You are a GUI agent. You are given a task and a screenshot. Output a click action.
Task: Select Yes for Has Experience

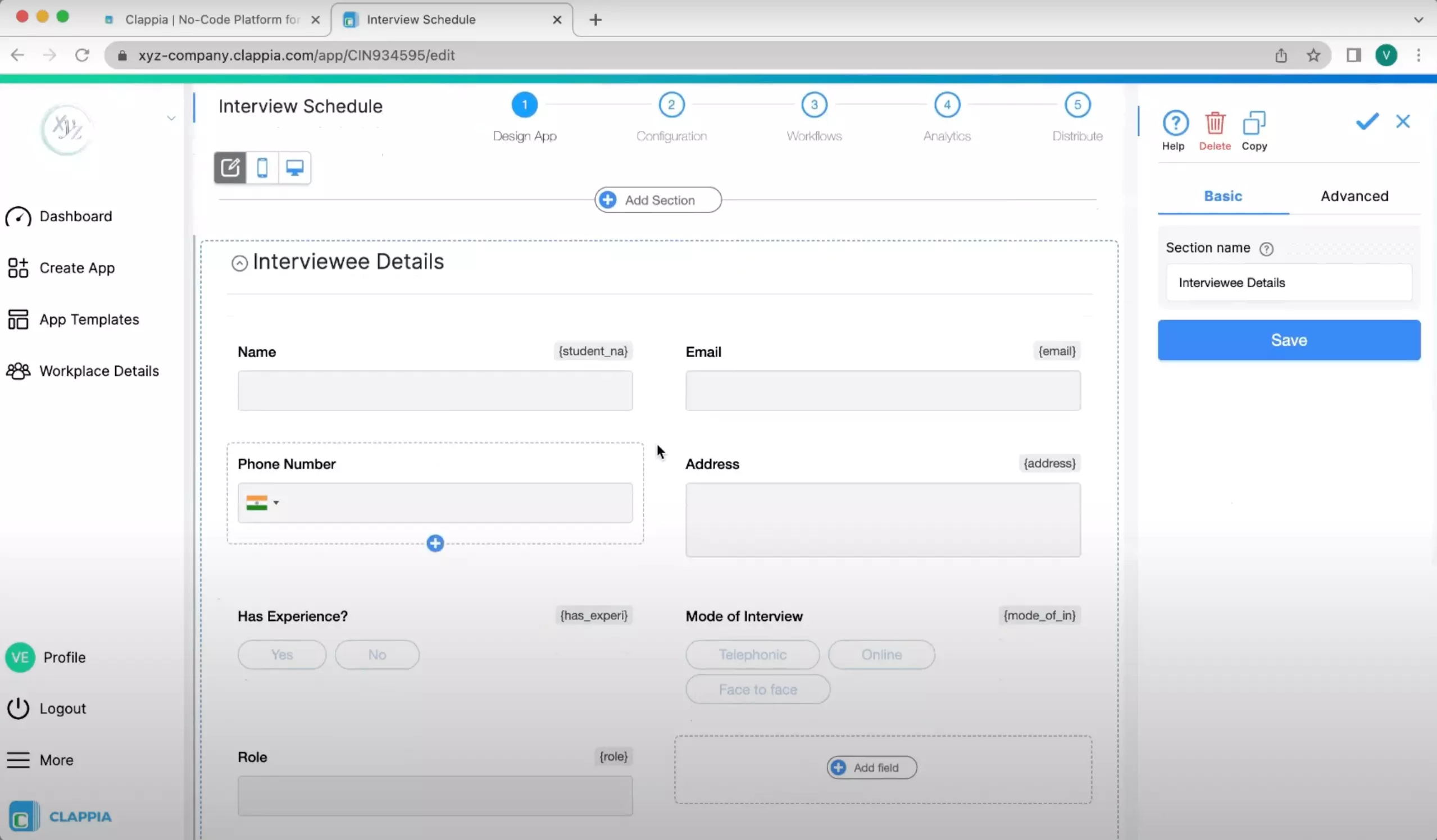pyautogui.click(x=281, y=654)
